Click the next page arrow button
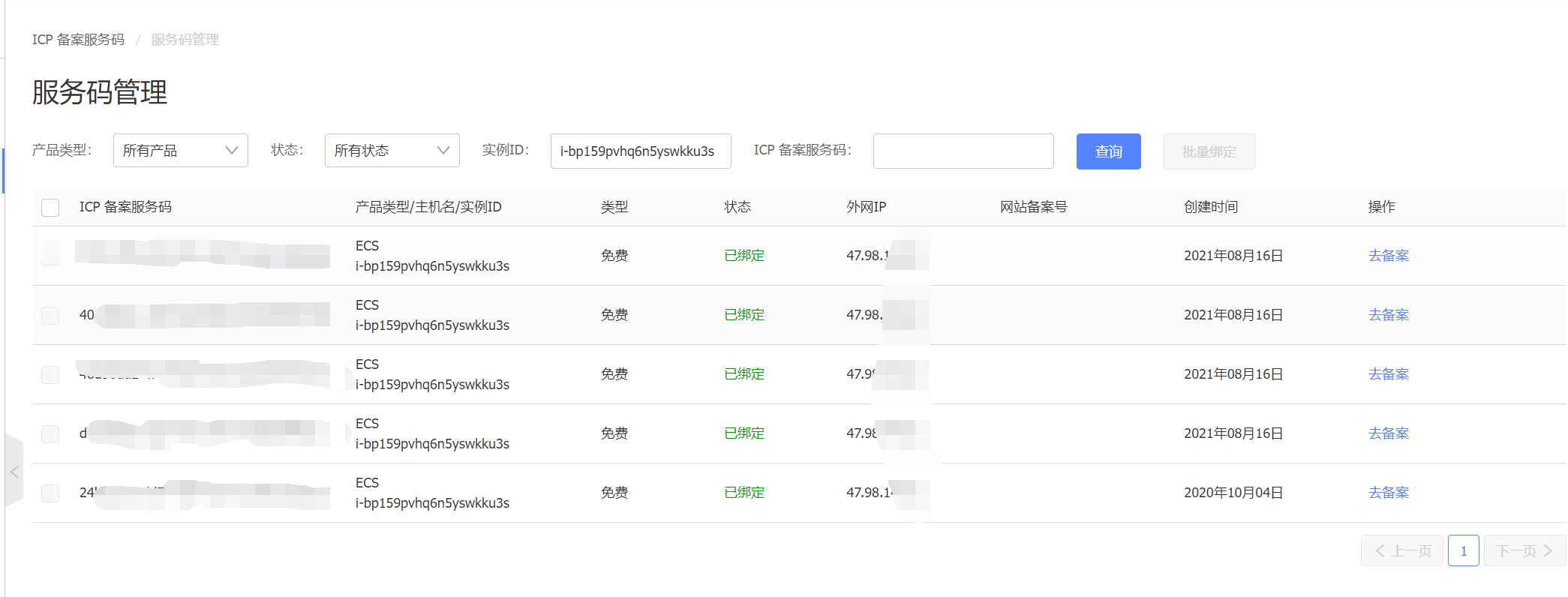The image size is (1568, 597). point(1524,551)
